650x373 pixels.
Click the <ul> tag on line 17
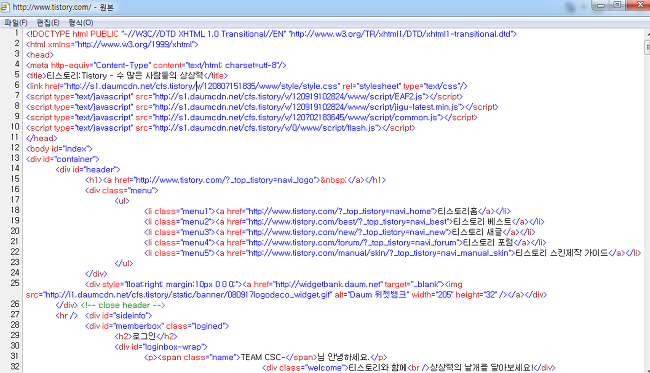[122, 201]
